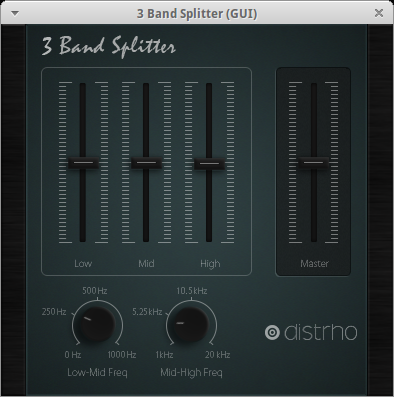
Task: Open the window menu arrow in title bar
Action: (15, 14)
